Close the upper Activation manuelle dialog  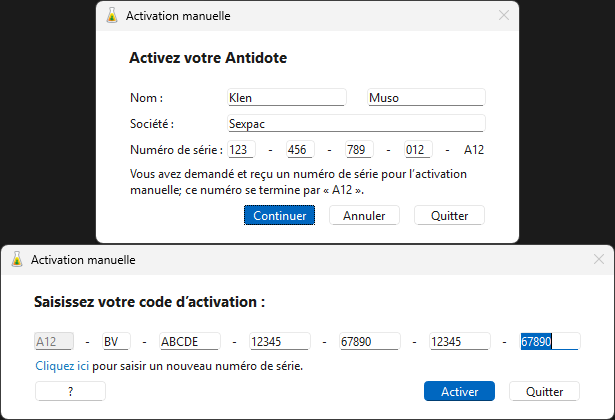(x=504, y=15)
